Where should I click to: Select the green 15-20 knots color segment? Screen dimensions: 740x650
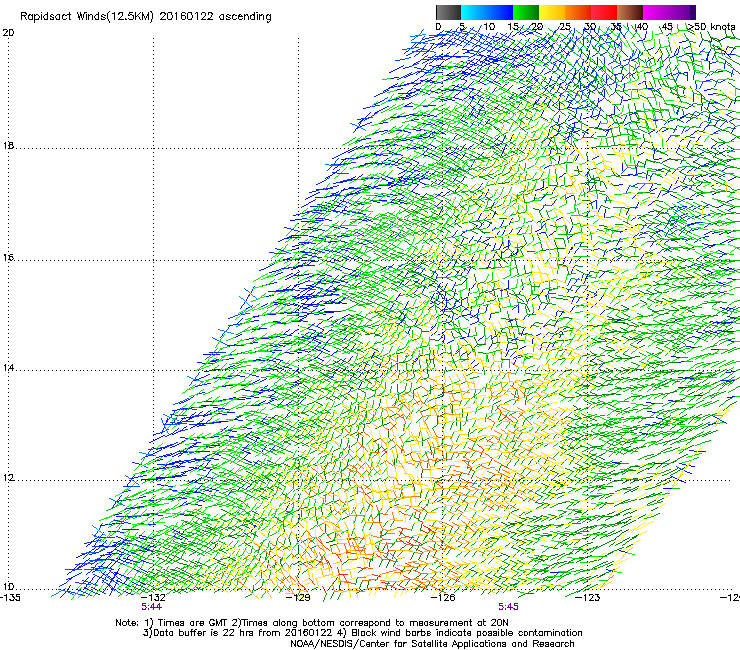tap(526, 12)
